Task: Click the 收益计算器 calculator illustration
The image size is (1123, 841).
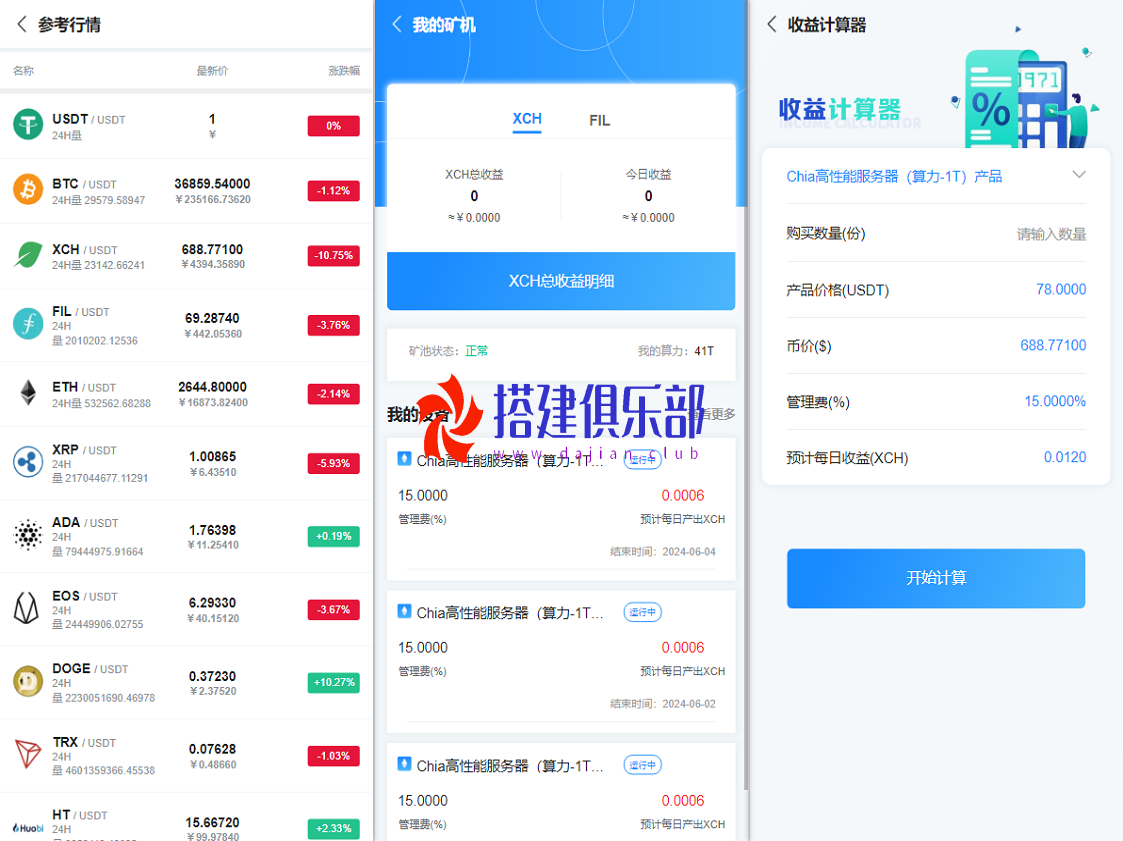Action: coord(1024,97)
